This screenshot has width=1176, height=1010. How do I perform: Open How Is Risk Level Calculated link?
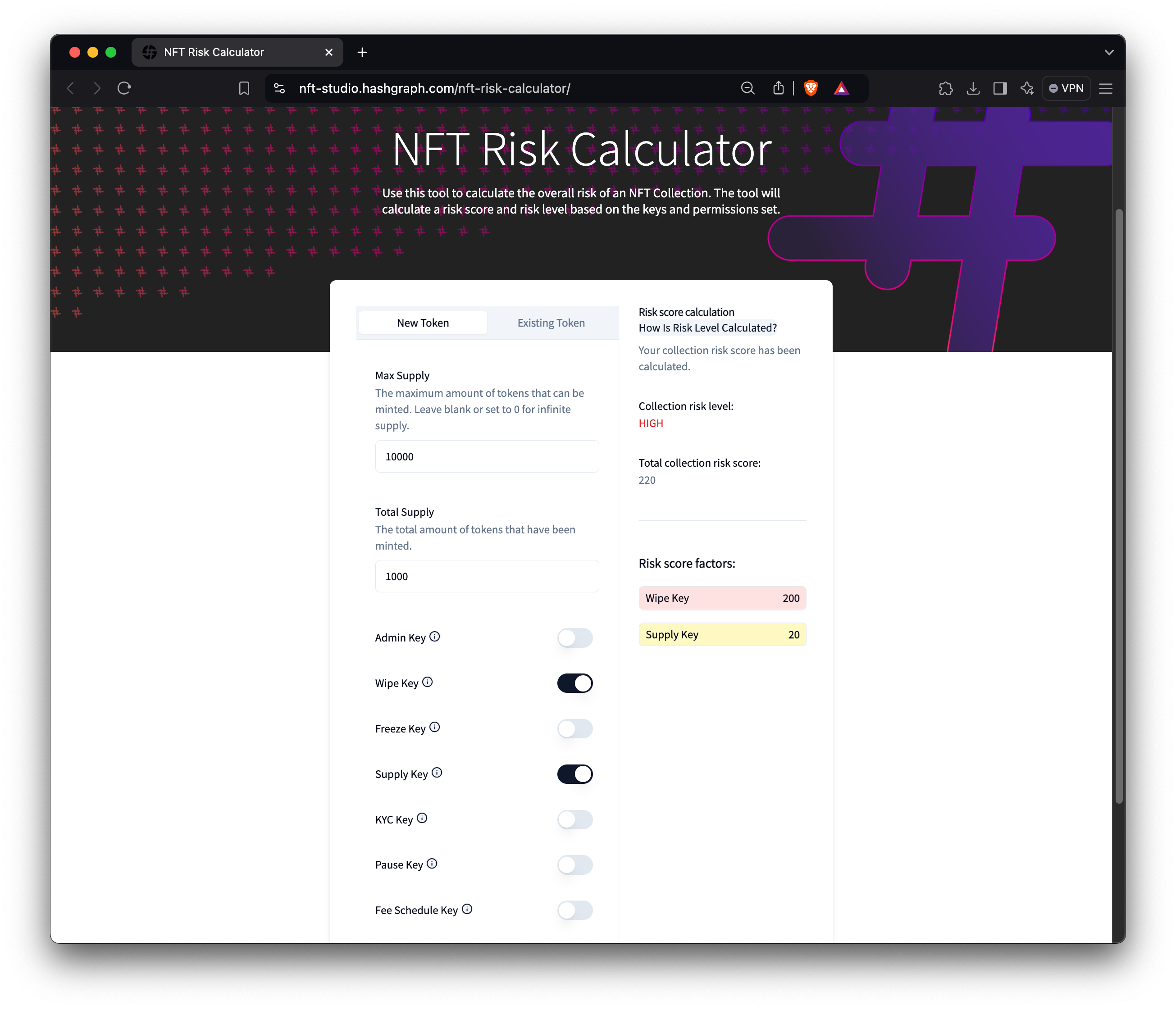707,328
